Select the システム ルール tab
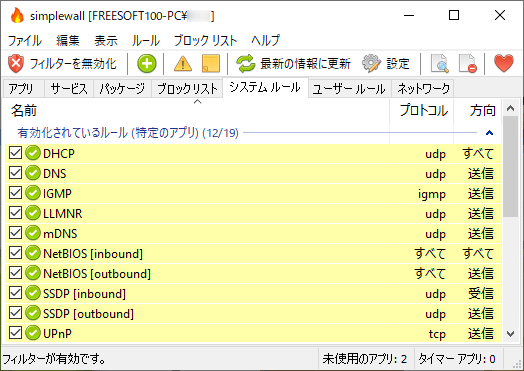 click(265, 88)
